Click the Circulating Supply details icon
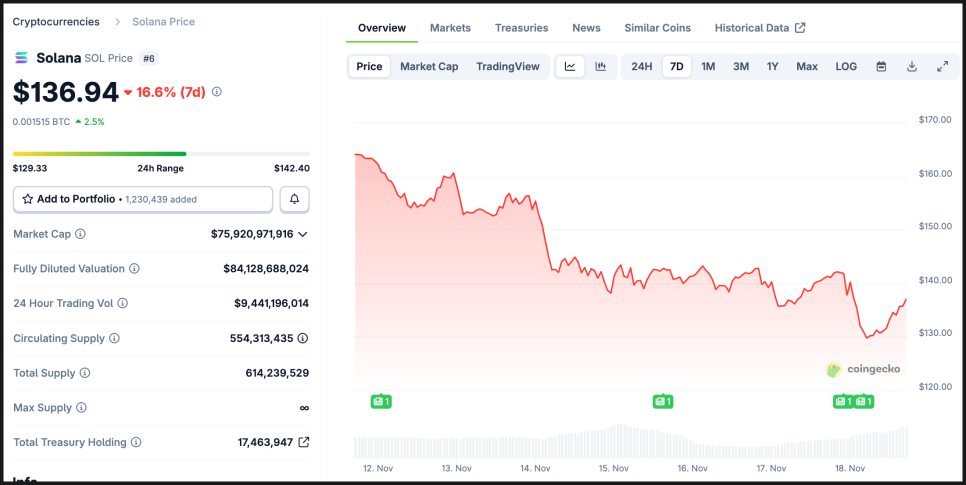The width and height of the screenshot is (966, 485). tap(303, 338)
